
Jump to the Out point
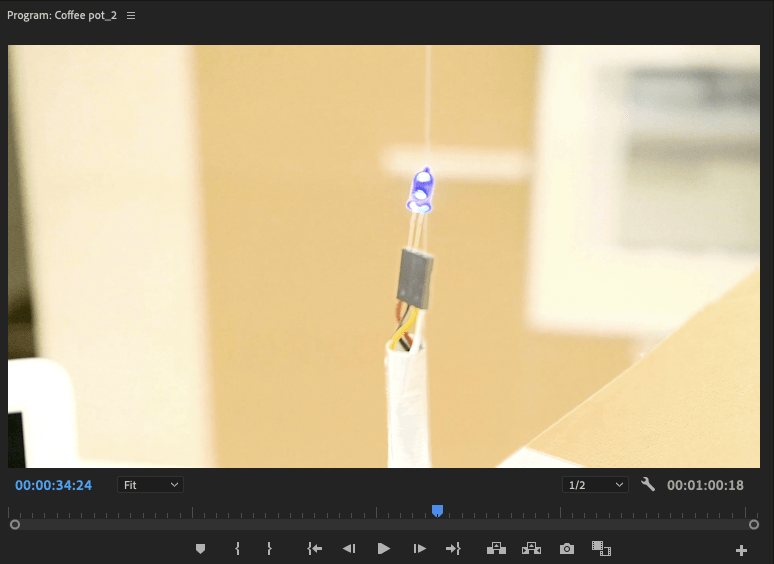pyautogui.click(x=453, y=549)
